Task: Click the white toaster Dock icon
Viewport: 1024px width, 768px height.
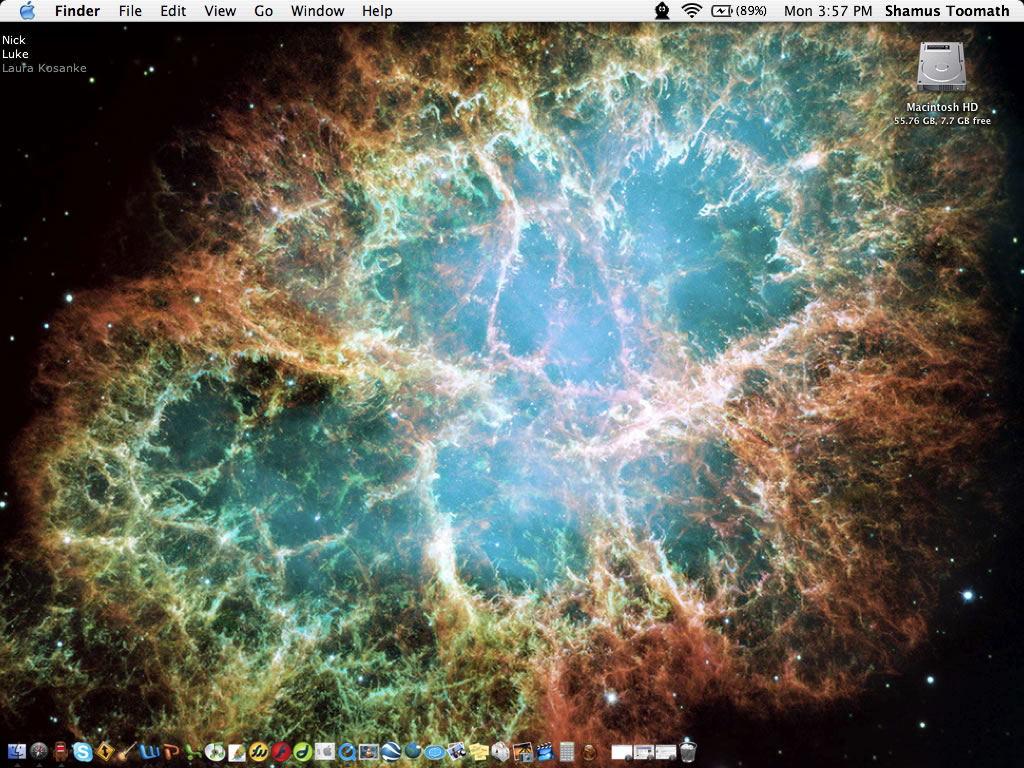Action: pos(501,752)
